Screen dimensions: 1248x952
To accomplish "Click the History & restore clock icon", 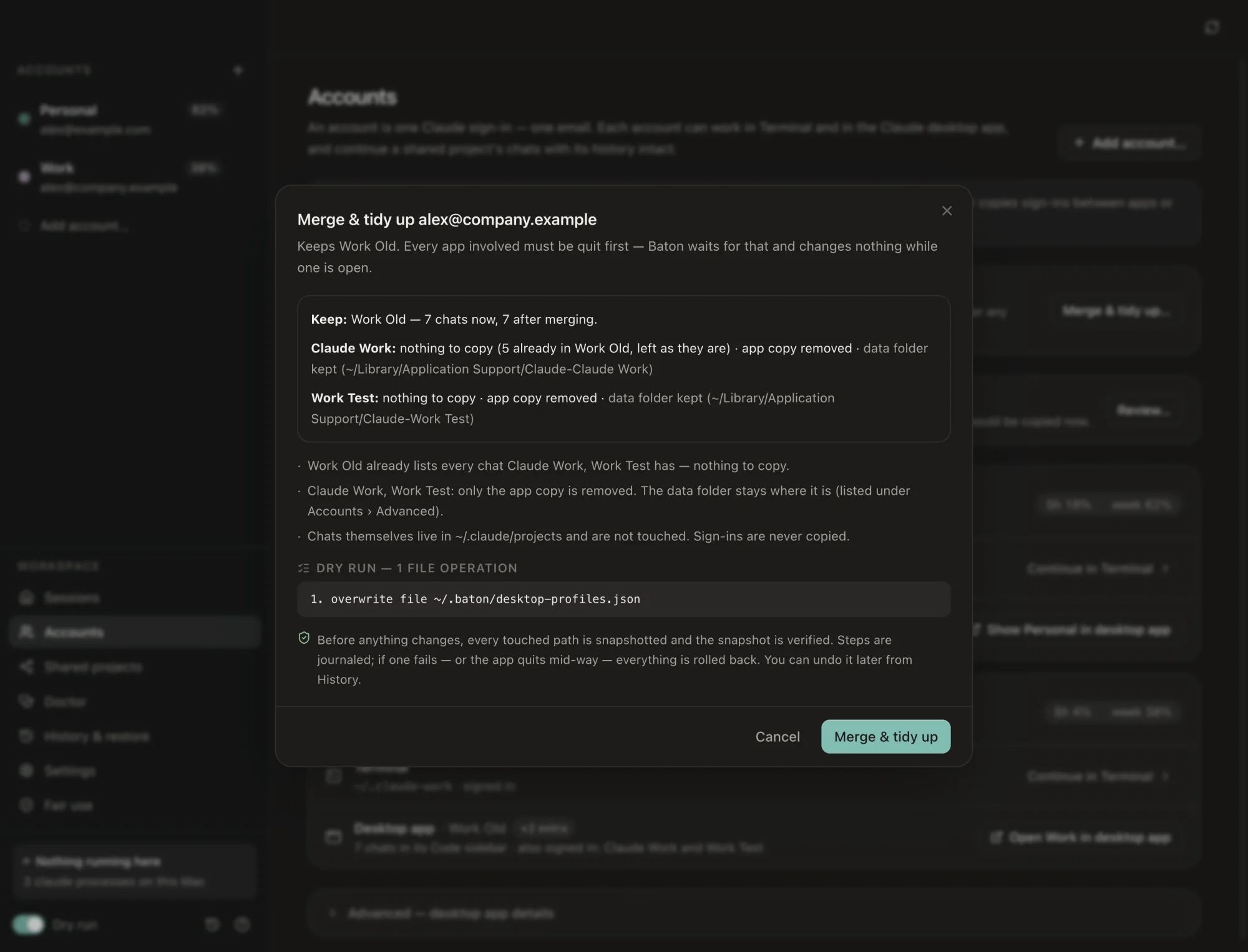I will tap(26, 736).
